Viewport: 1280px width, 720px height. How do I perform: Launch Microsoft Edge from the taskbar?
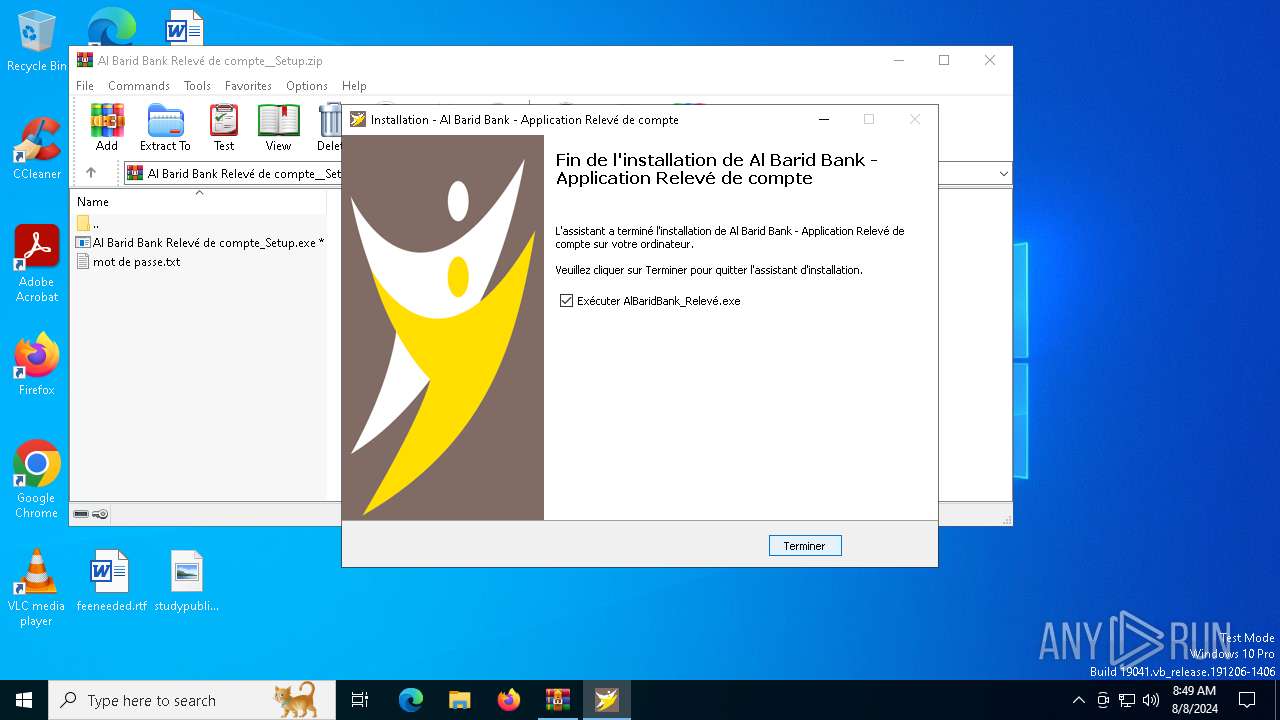tap(411, 700)
